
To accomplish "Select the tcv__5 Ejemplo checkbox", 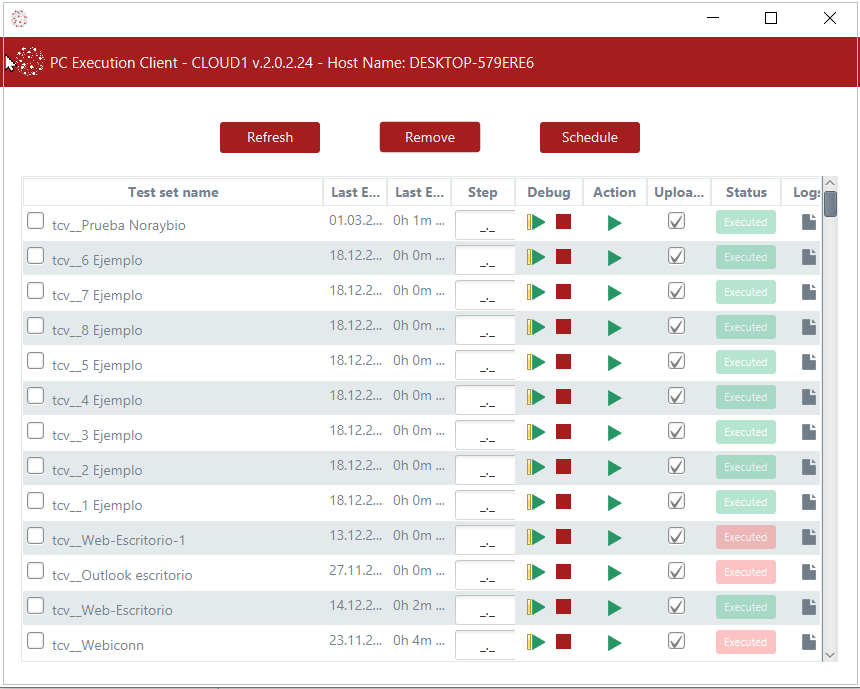I will (36, 361).
